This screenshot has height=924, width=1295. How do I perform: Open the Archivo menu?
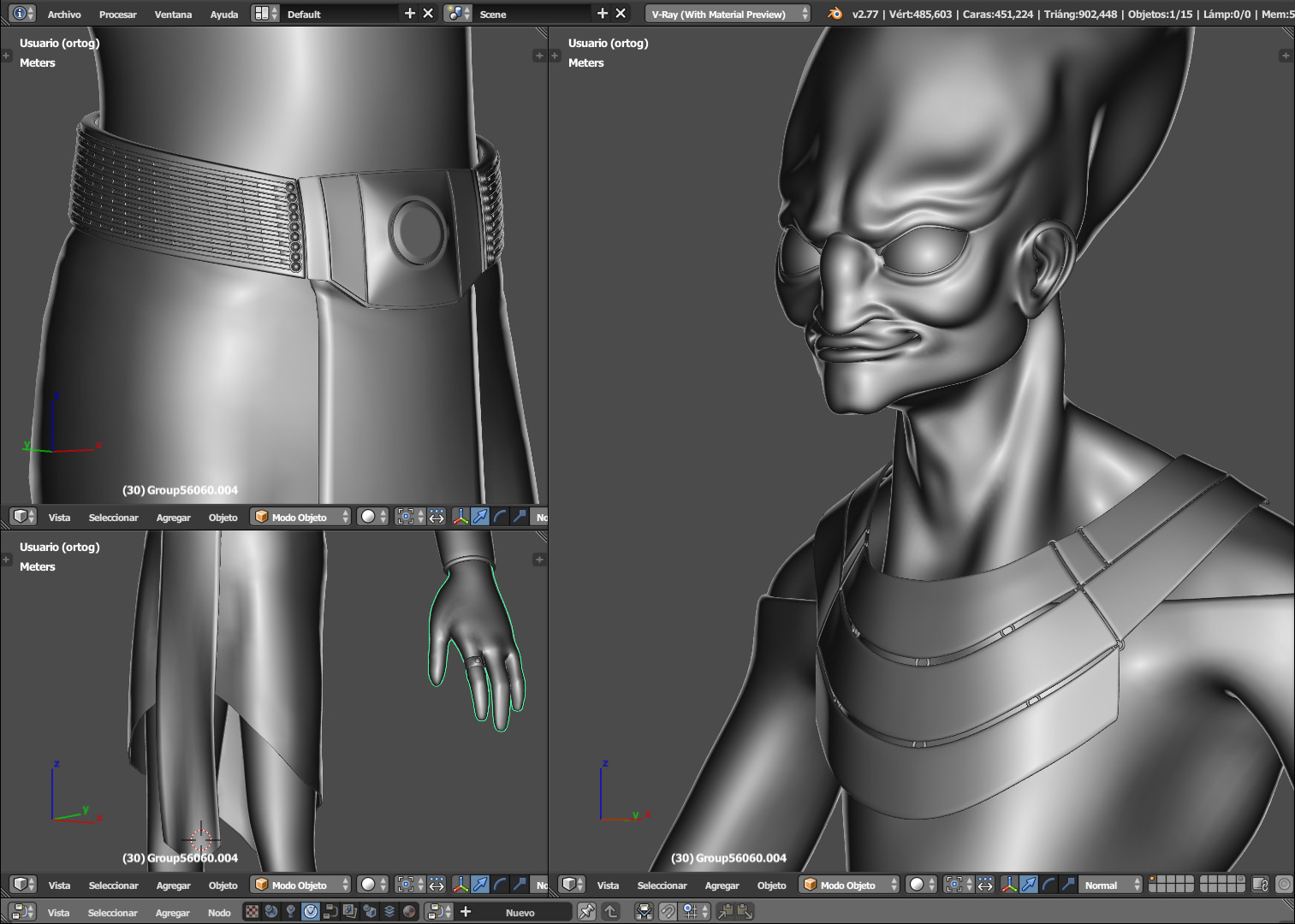[64, 15]
